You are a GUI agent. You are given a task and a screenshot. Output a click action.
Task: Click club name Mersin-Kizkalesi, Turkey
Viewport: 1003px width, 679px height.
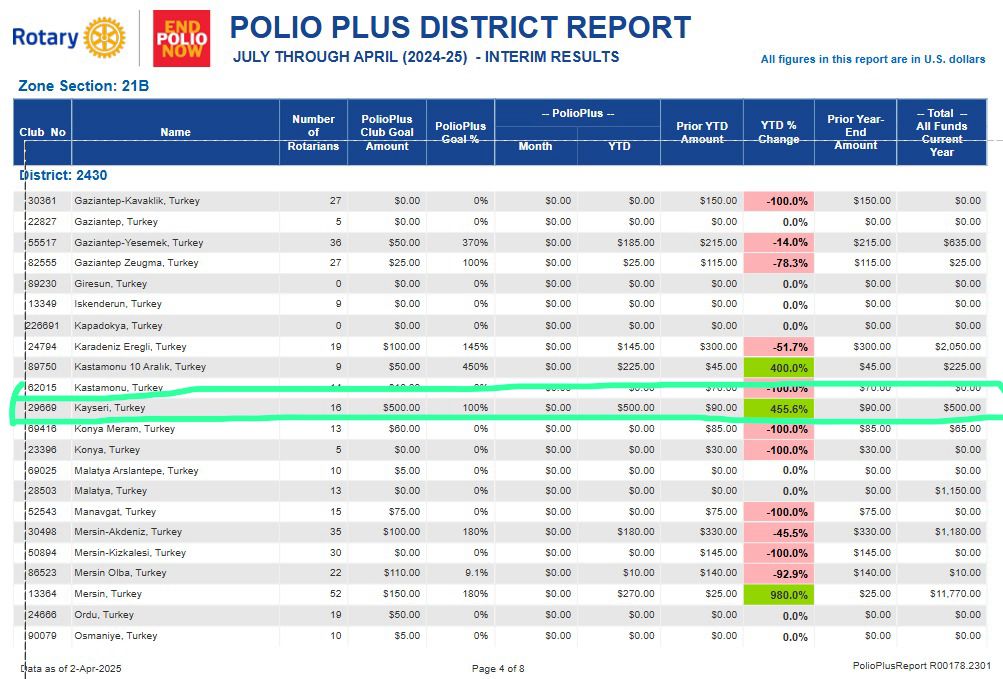coord(130,553)
